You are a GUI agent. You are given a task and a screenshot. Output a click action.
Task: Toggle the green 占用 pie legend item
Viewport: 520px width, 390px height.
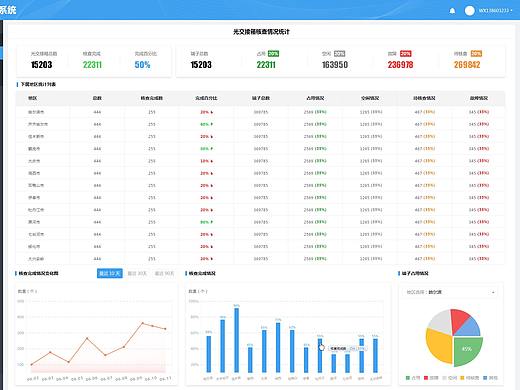413,378
